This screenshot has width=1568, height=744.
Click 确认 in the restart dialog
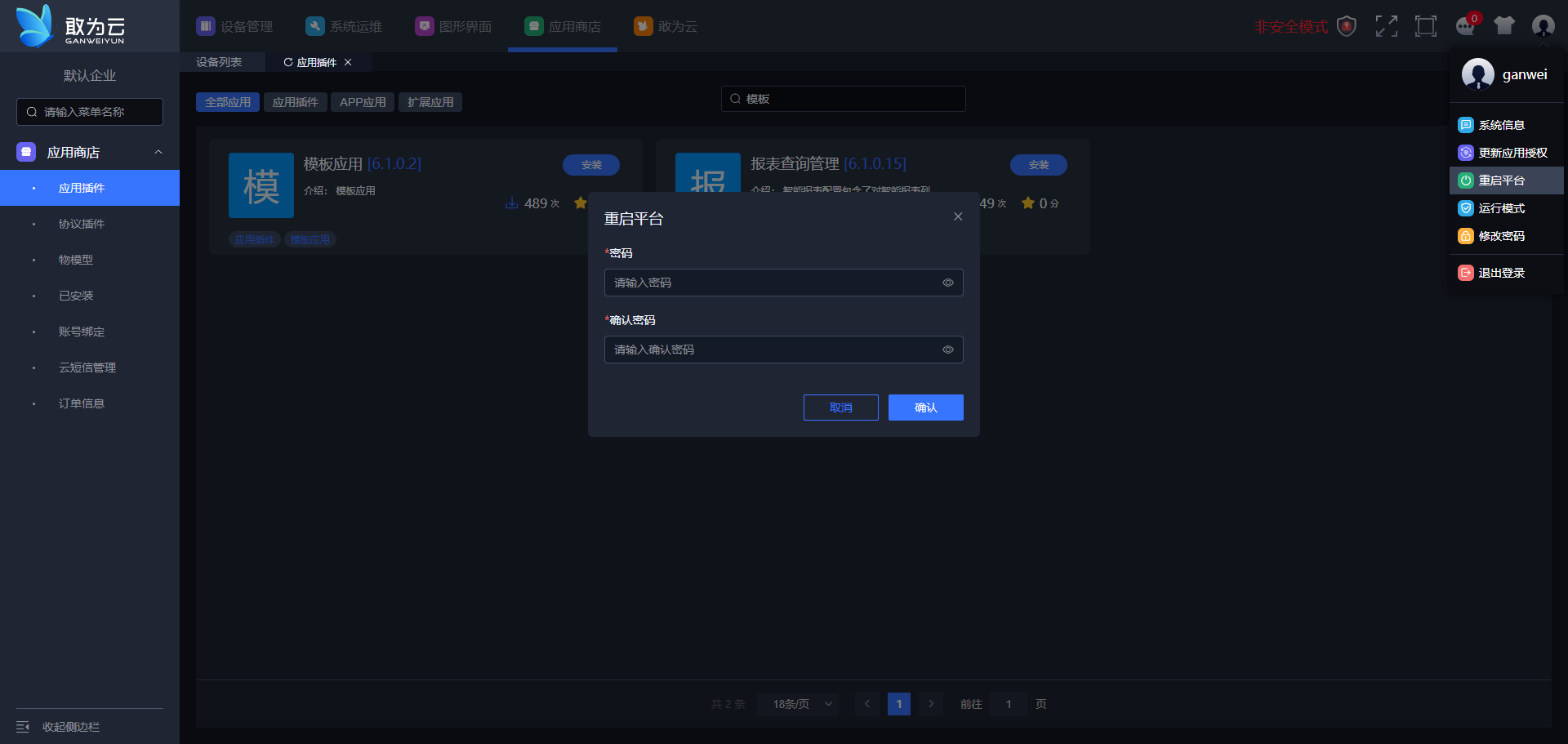tap(926, 408)
